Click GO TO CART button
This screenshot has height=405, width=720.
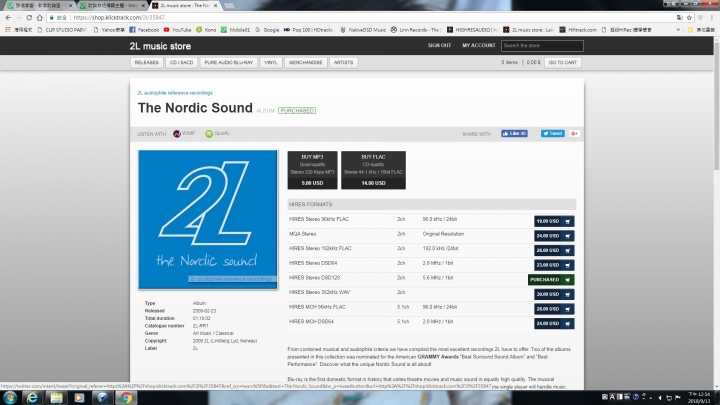(x=562, y=62)
